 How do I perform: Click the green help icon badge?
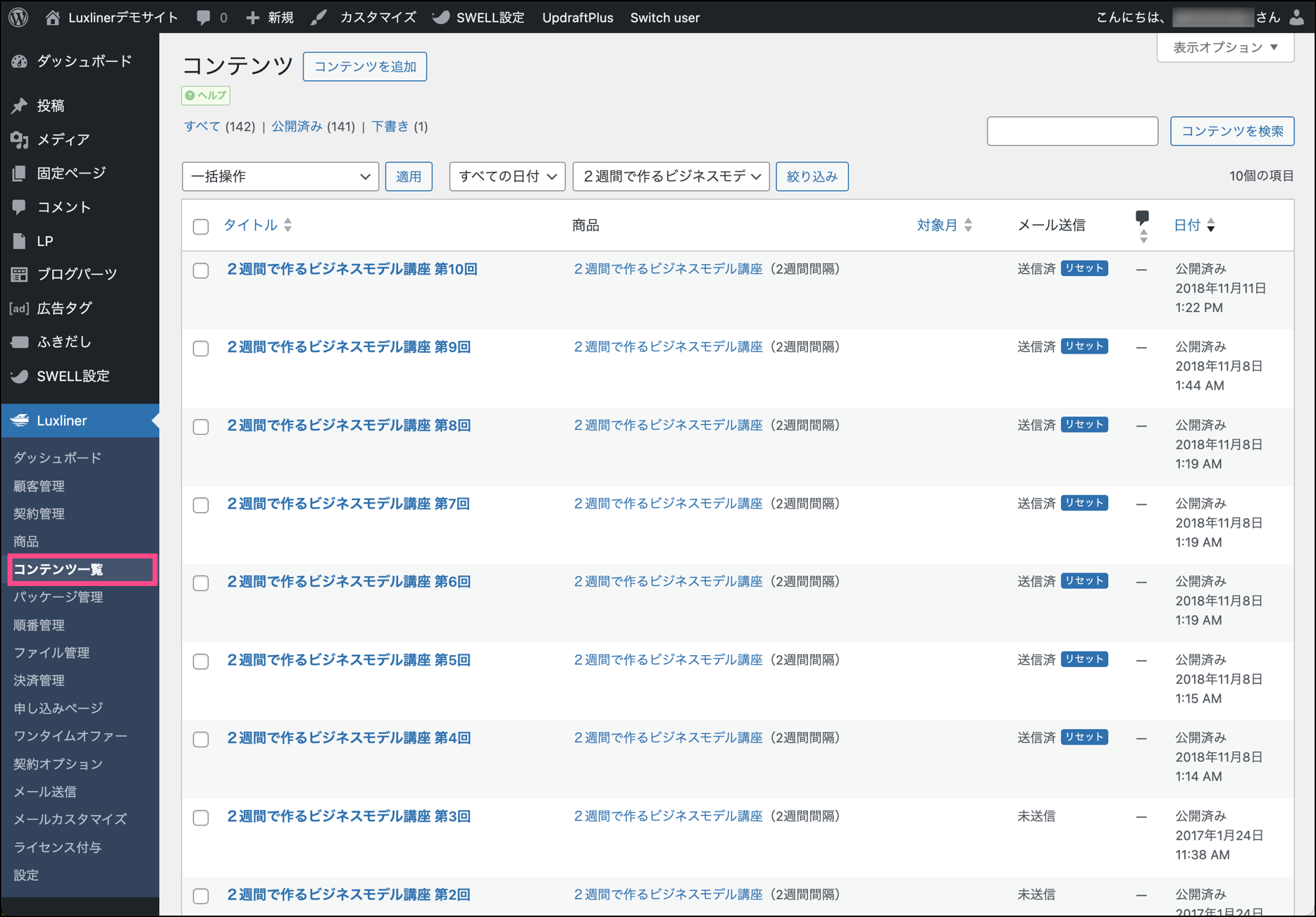[206, 95]
